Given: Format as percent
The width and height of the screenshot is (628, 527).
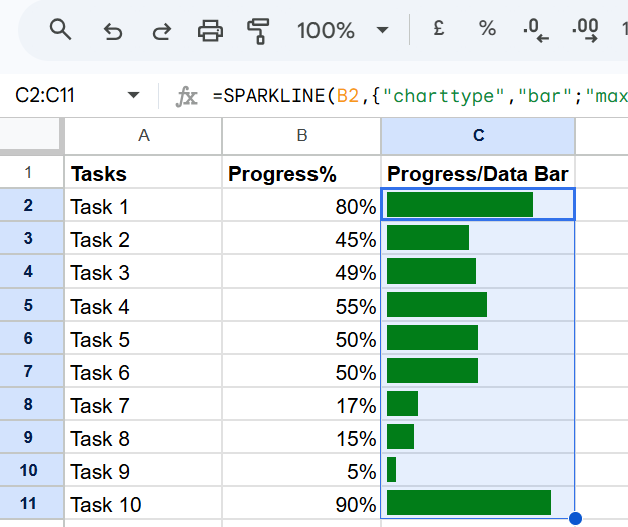Looking at the screenshot, I should [x=487, y=29].
